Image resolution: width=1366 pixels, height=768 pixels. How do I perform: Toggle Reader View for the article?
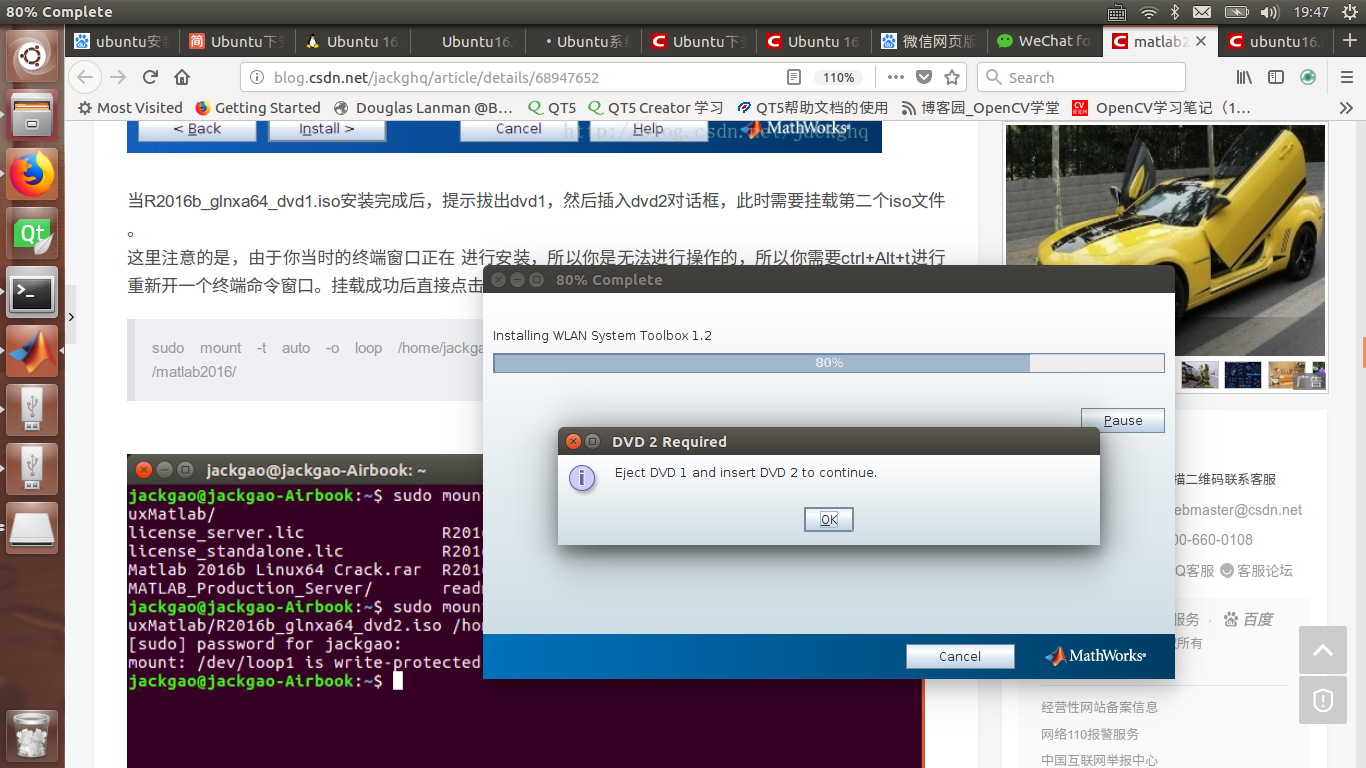pyautogui.click(x=794, y=77)
